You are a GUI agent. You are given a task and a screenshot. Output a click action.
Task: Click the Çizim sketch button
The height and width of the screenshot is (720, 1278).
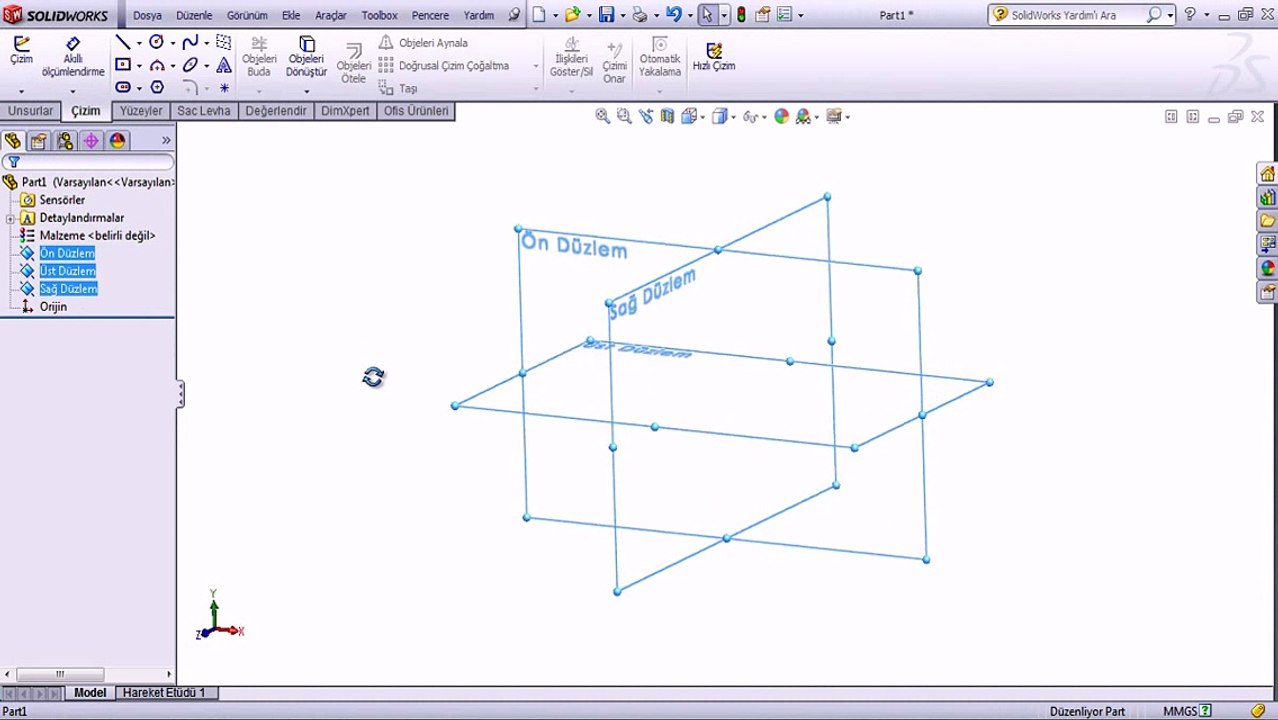pyautogui.click(x=21, y=51)
